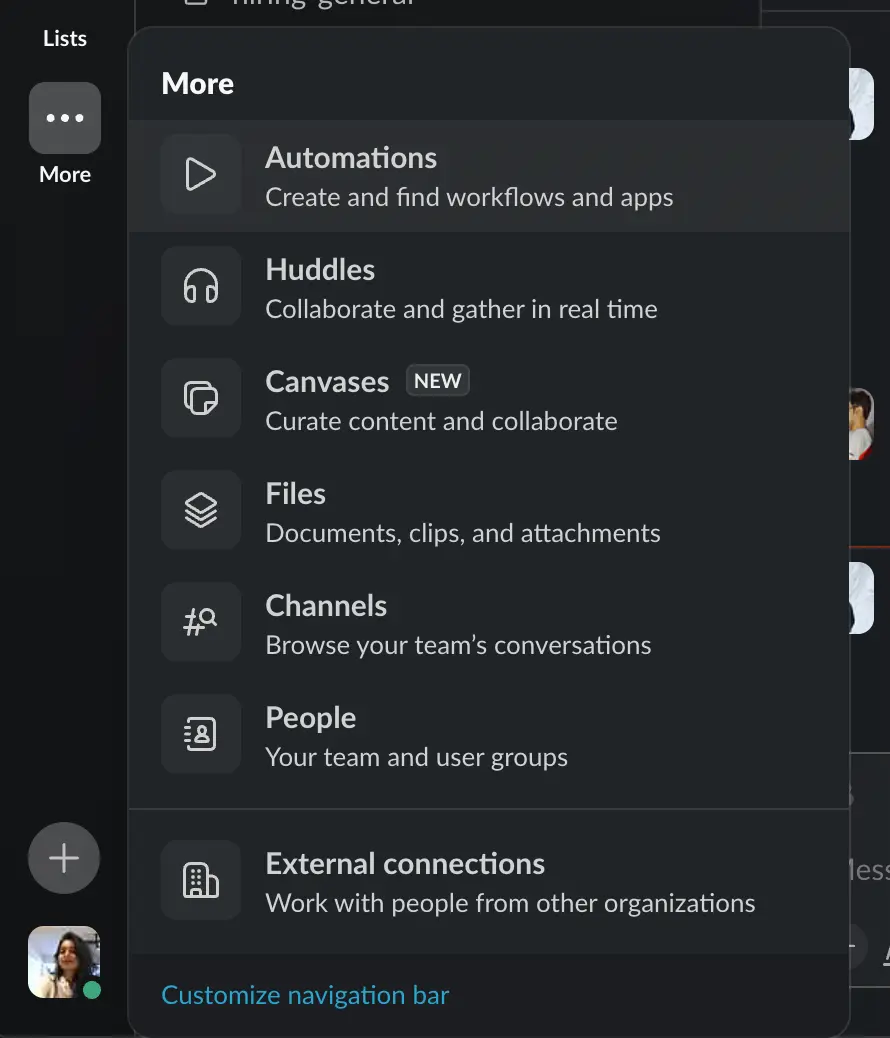Viewport: 890px width, 1038px height.
Task: Open Canvases from the More menu
Action: coord(489,400)
